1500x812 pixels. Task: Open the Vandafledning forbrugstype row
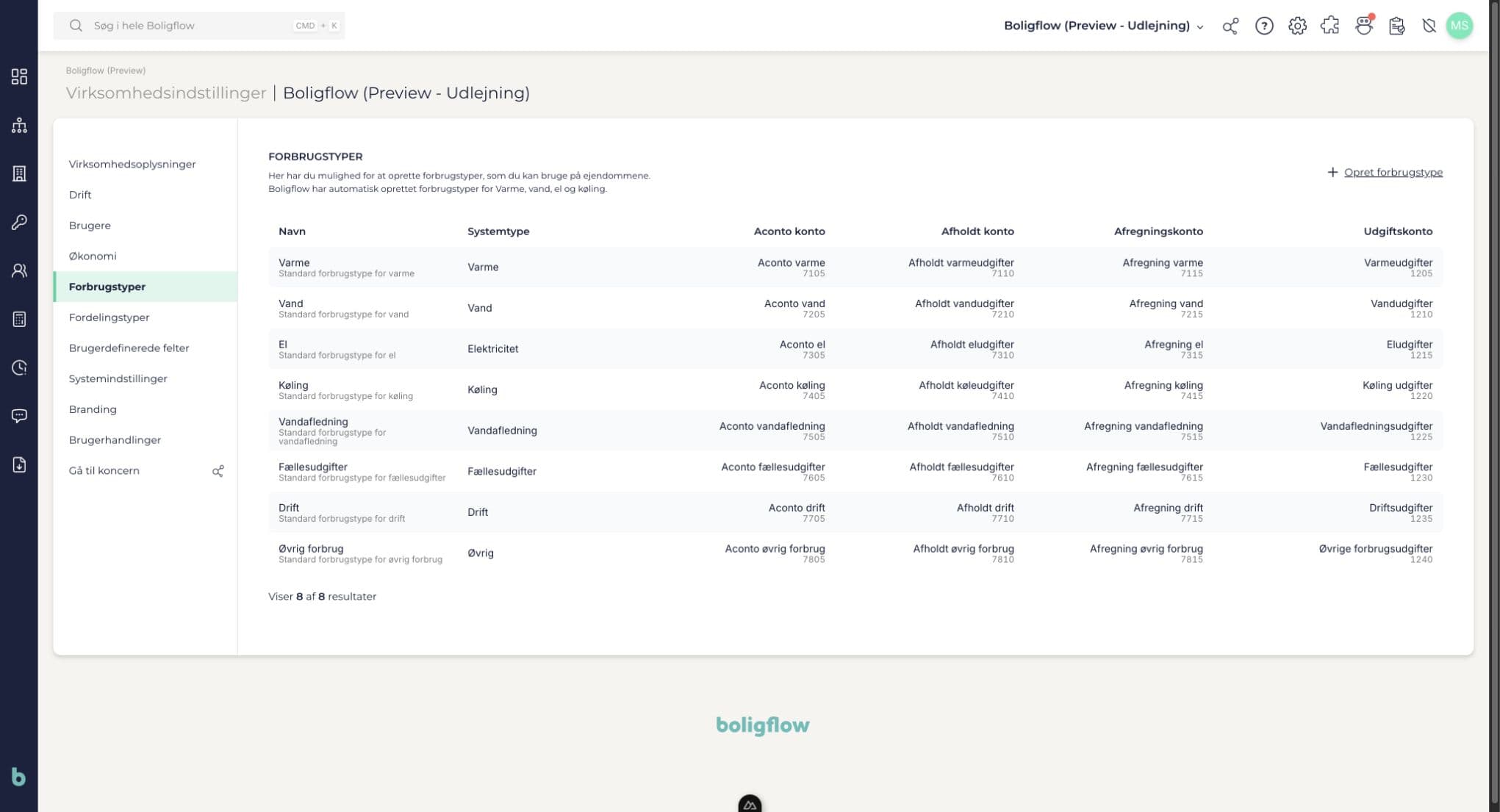coord(855,431)
